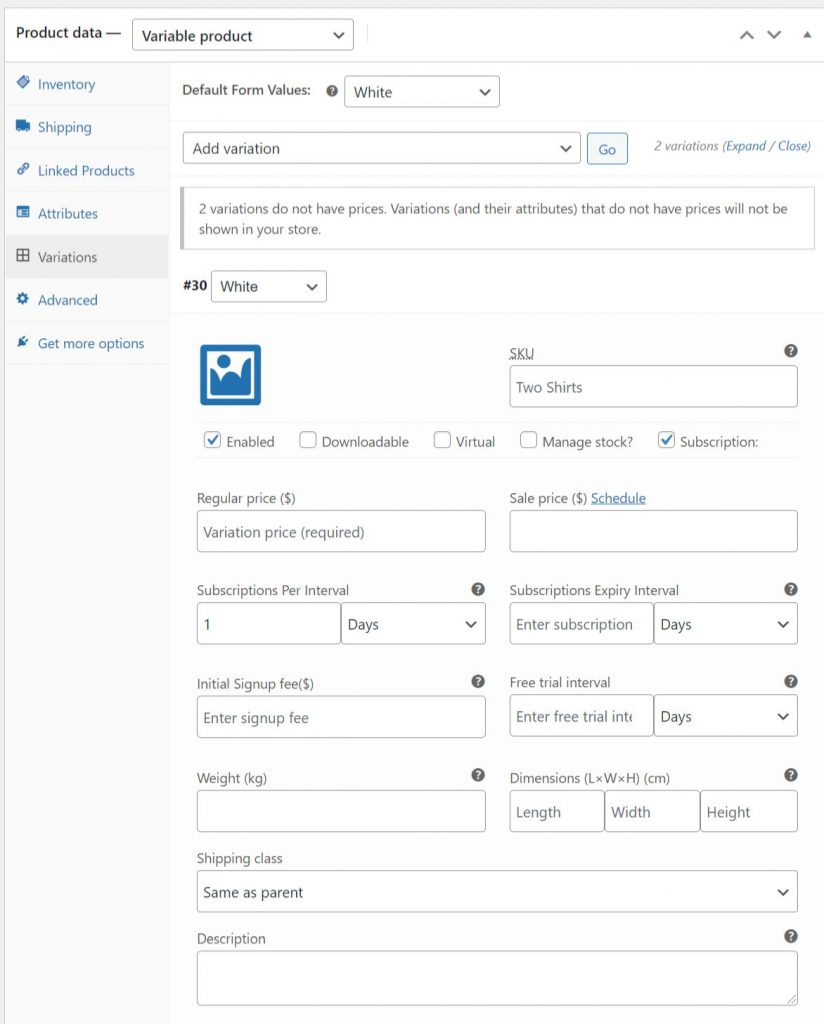Open the Add variation dropdown
Viewport: 824px width, 1024px height.
[x=380, y=146]
